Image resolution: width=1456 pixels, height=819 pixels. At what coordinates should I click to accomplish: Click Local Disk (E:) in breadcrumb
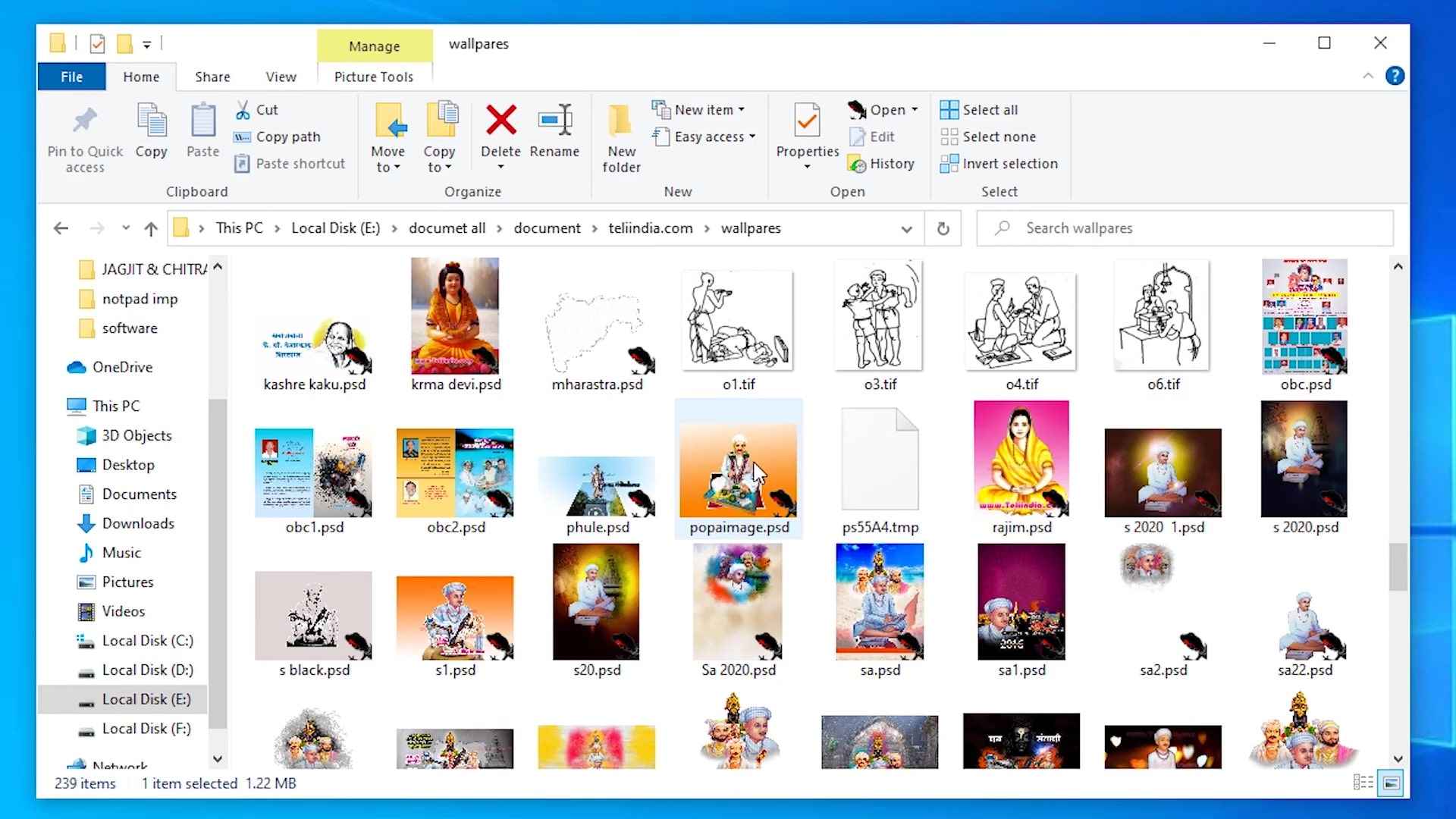(x=335, y=228)
